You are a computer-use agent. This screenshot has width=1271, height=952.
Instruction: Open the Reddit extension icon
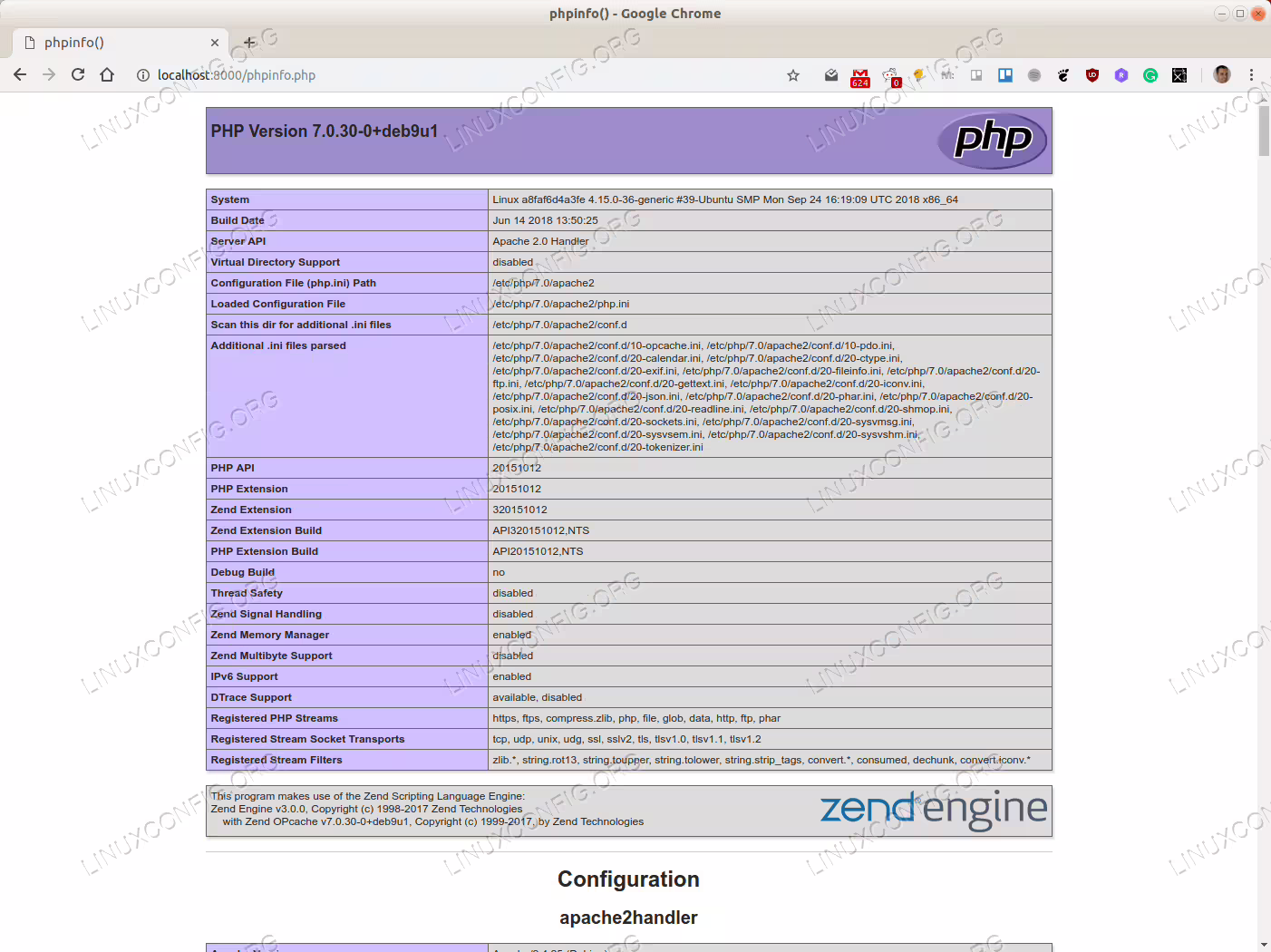[x=890, y=76]
